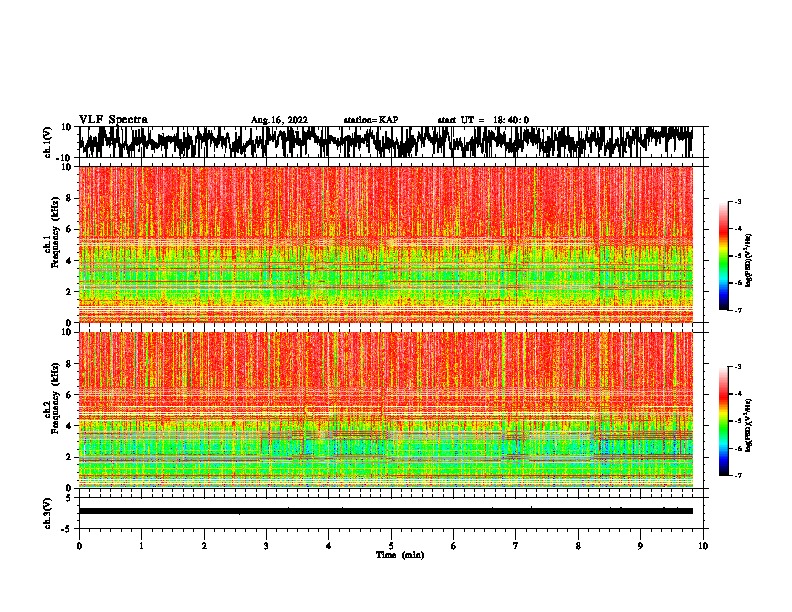The height and width of the screenshot is (612, 792).
Task: Click the ch.1 voltage waveform plot
Action: click(x=386, y=142)
